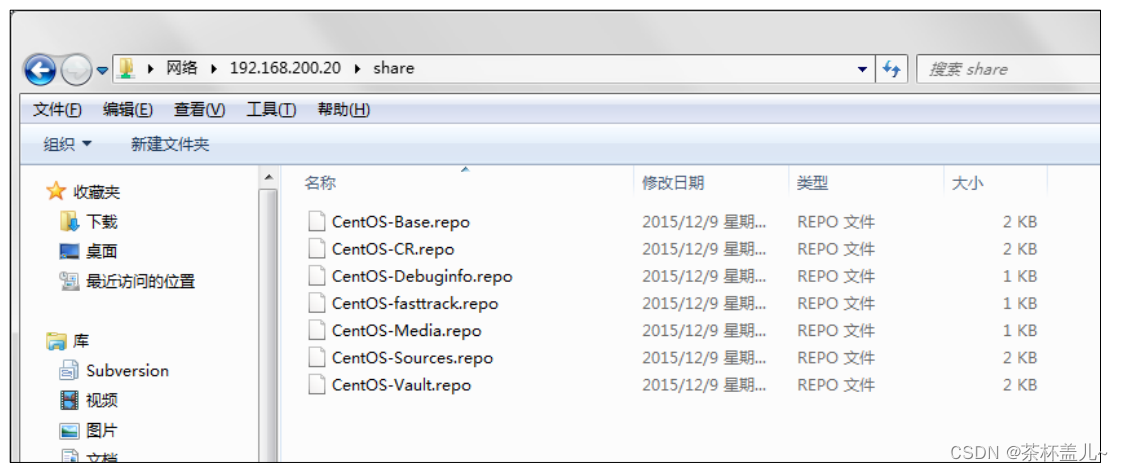
Task: Select the 192.168.200.20 breadcrumb
Action: [285, 68]
